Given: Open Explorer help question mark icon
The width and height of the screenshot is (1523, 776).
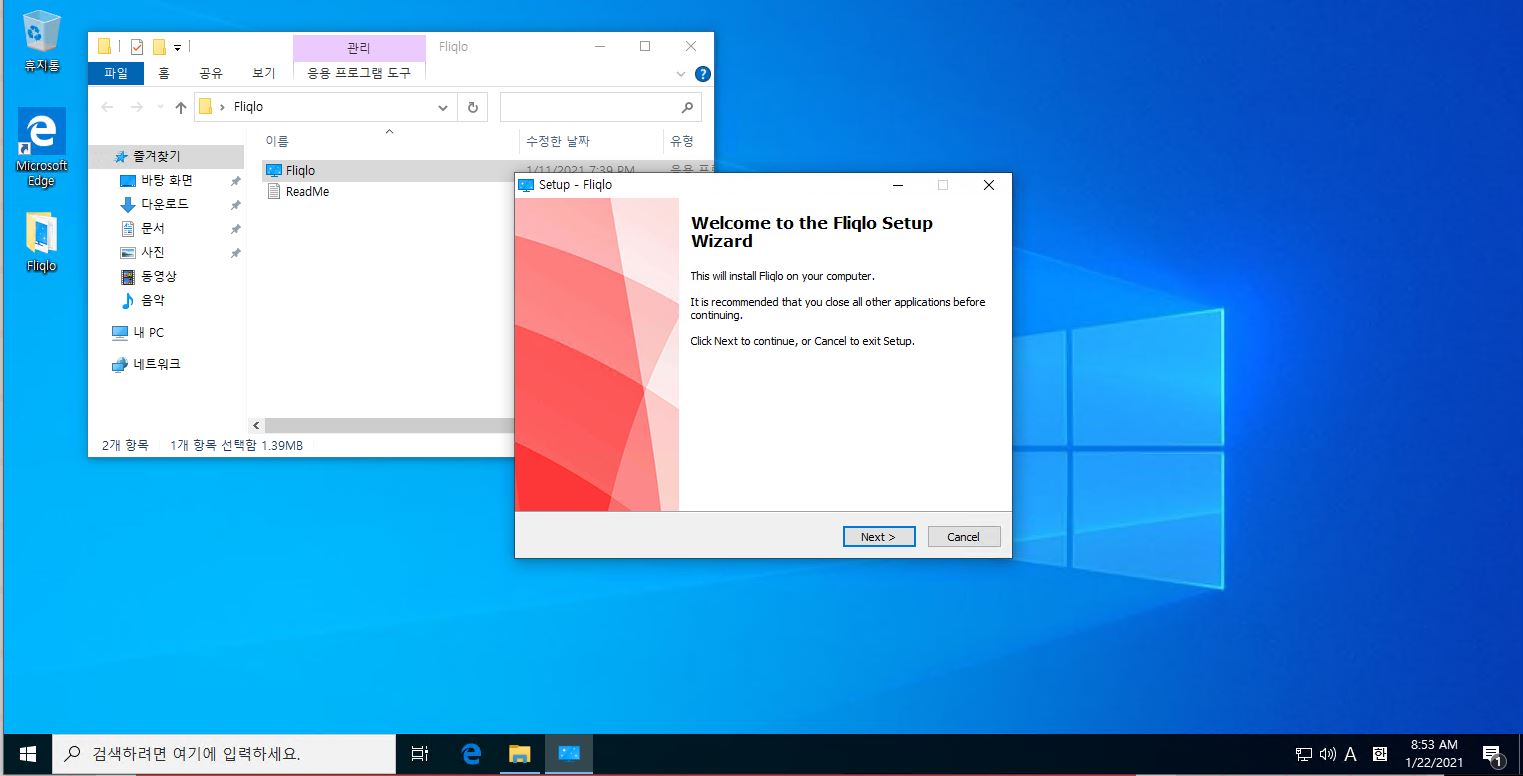Looking at the screenshot, I should (703, 74).
